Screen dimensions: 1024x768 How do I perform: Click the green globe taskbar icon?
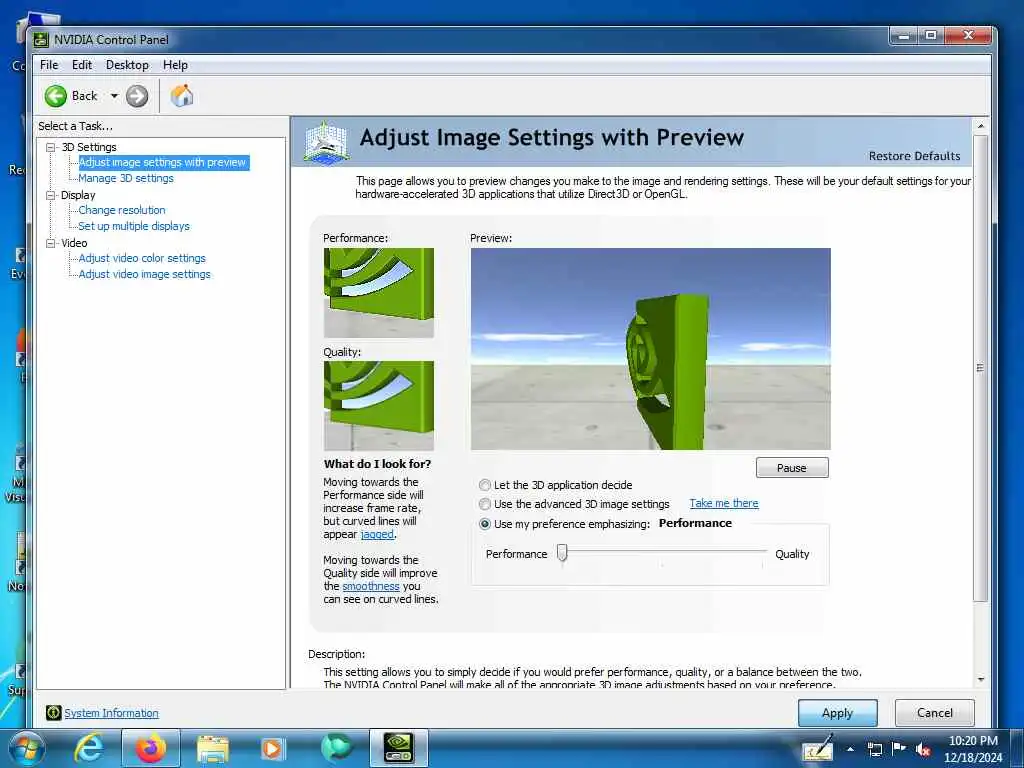point(336,748)
